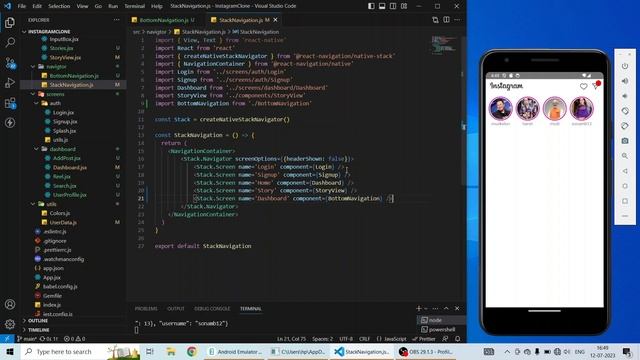This screenshot has width=640, height=360.
Task: Maximize the terminal panel with caret icon
Action: pyautogui.click(x=446, y=309)
